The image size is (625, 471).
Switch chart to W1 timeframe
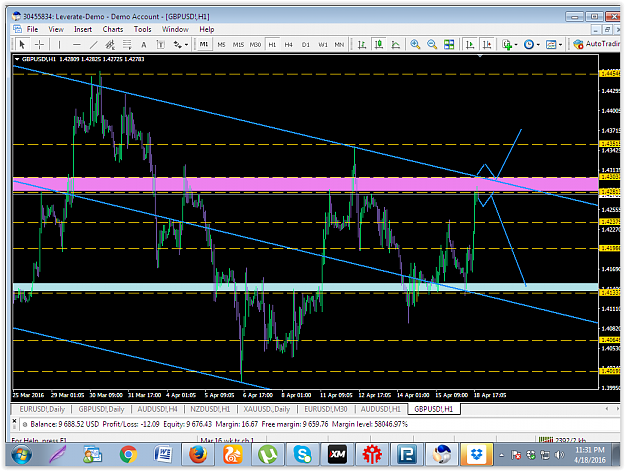[323, 45]
